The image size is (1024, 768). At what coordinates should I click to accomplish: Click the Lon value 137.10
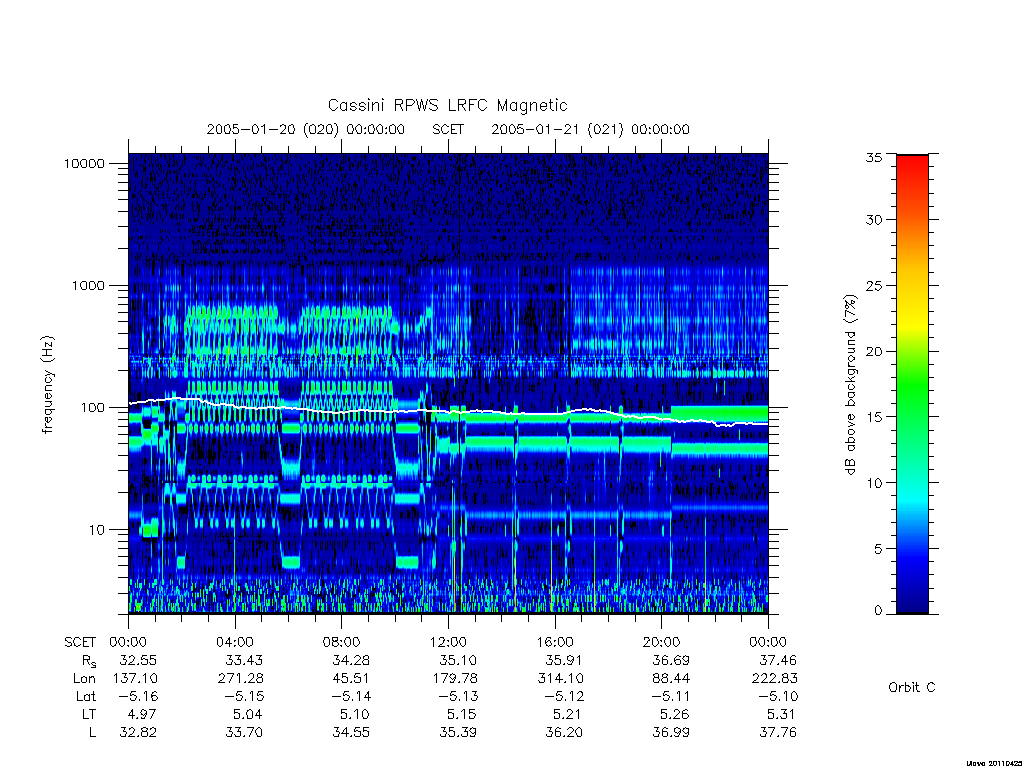[135, 679]
